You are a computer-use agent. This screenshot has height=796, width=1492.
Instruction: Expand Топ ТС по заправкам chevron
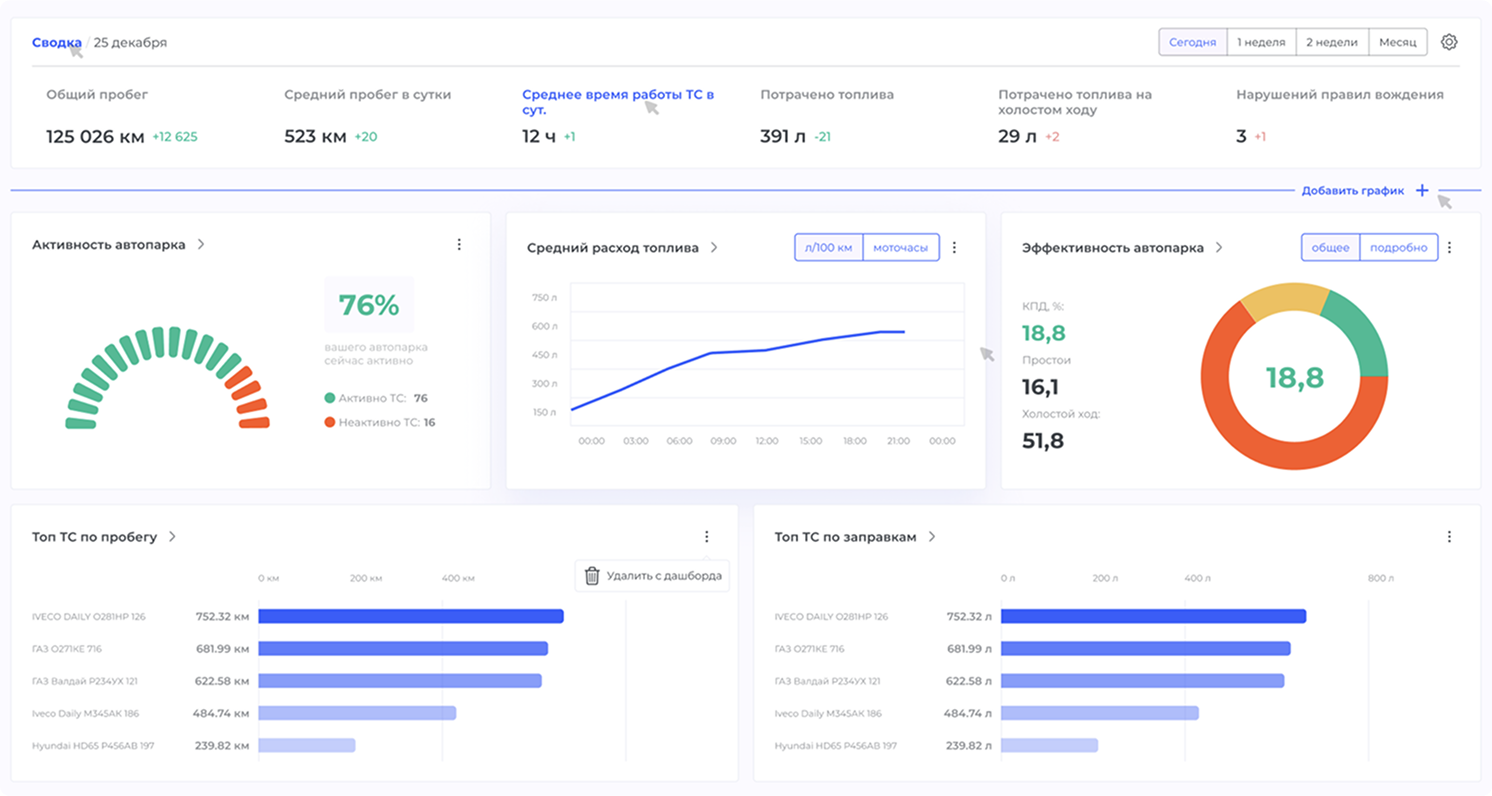(931, 537)
